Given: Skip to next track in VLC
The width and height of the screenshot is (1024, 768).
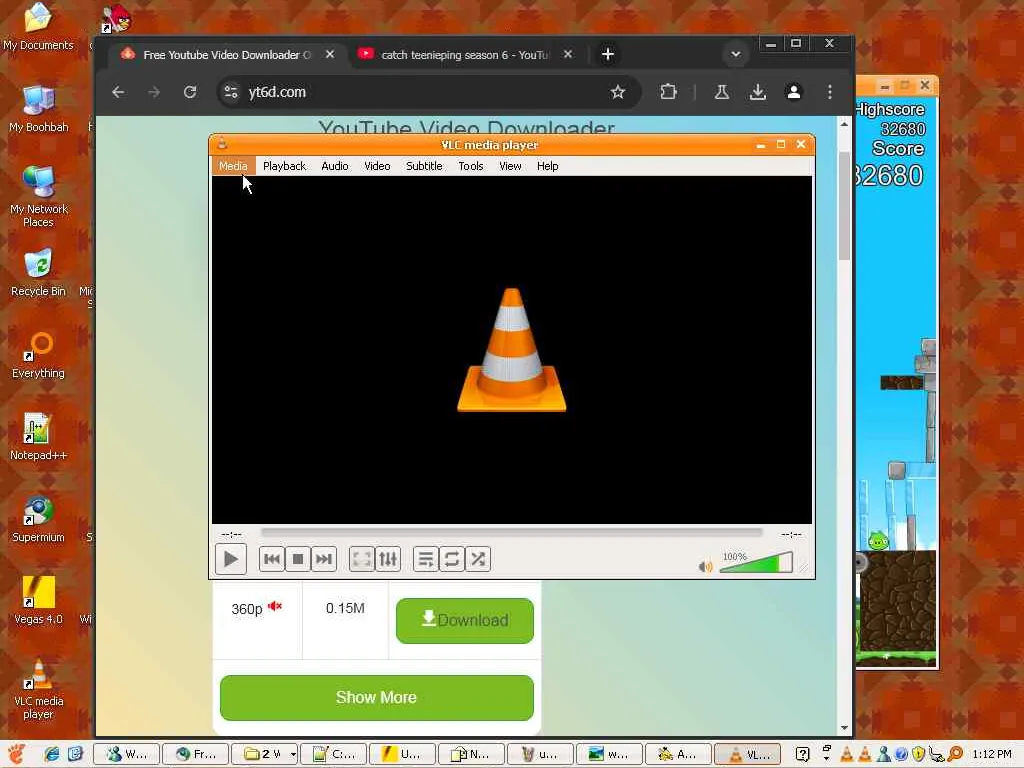Looking at the screenshot, I should (324, 559).
